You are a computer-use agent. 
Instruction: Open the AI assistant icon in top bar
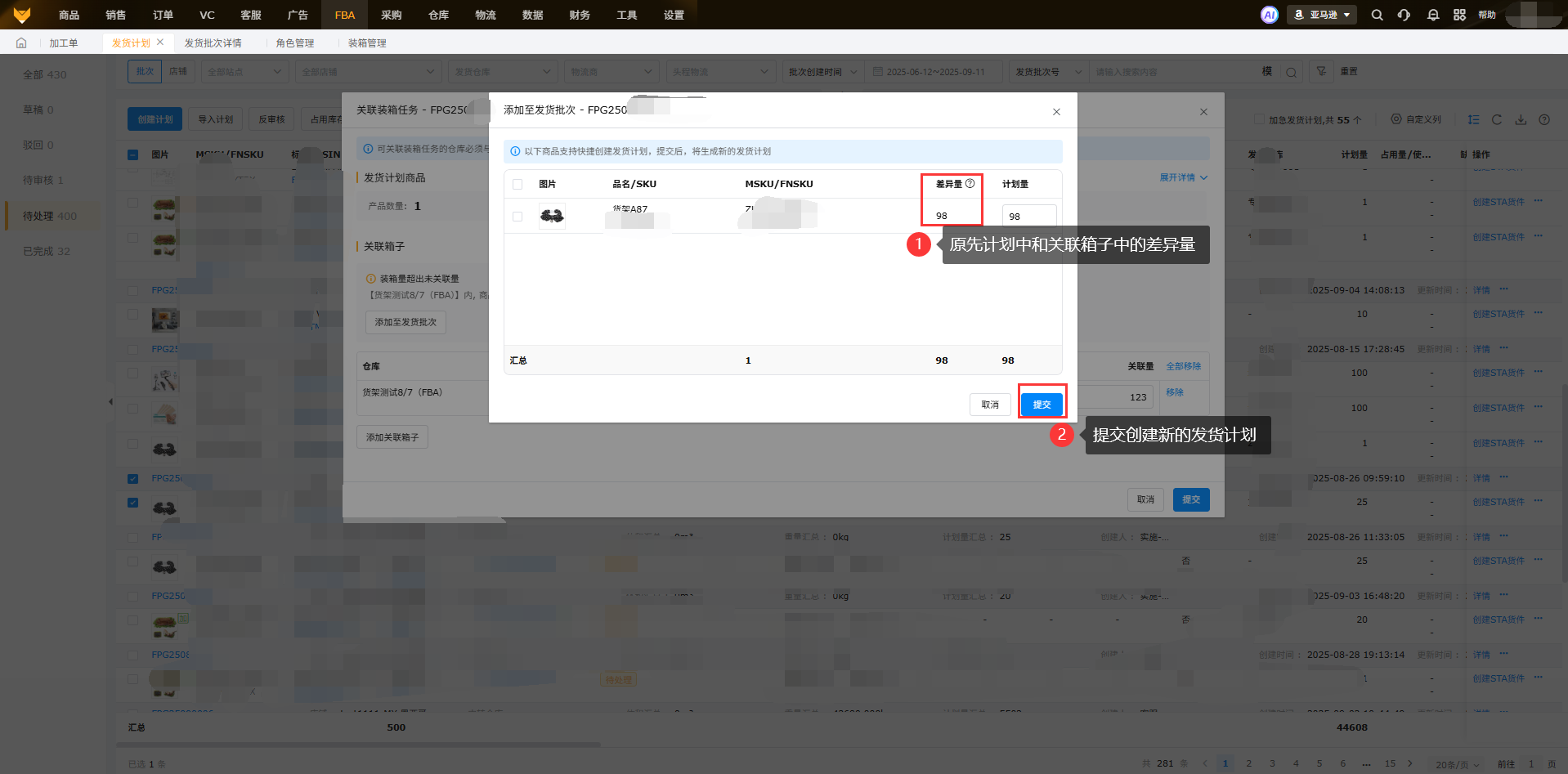[1269, 15]
